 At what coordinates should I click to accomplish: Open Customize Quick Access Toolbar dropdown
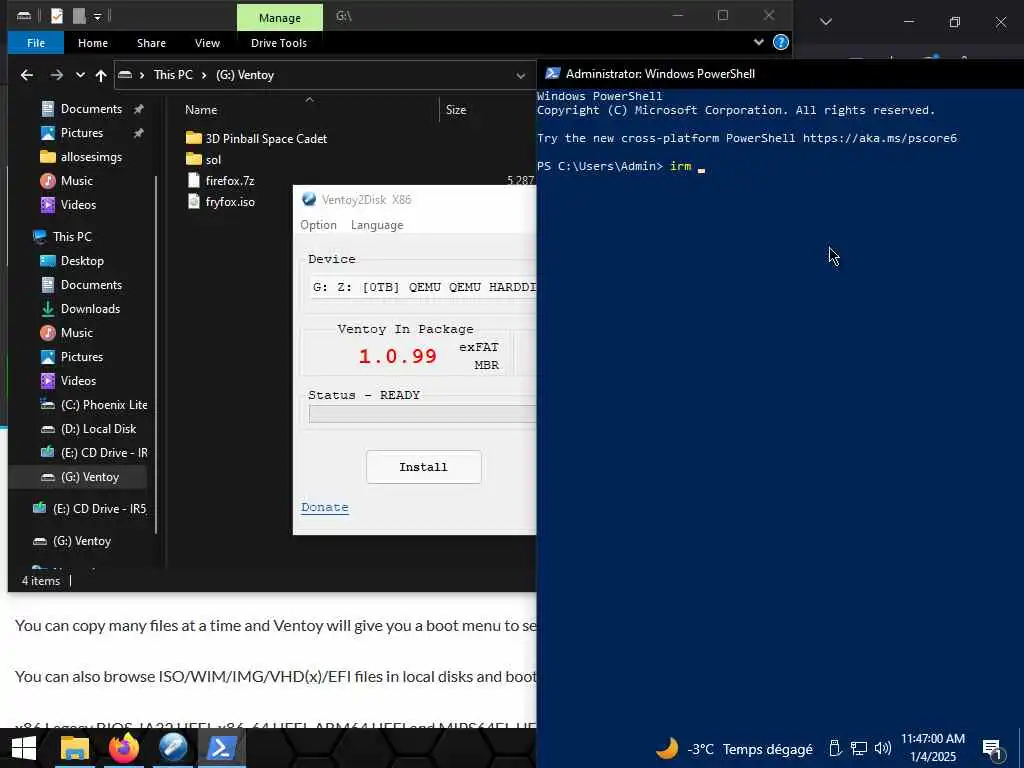coord(97,16)
